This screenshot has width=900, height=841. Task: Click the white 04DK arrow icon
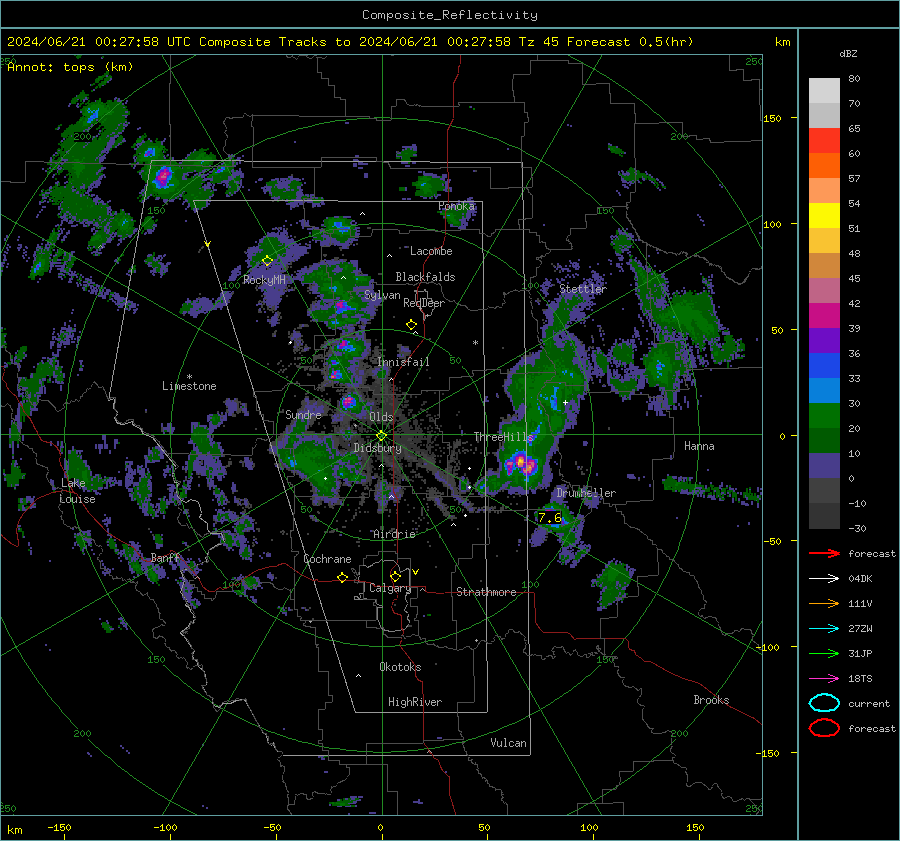pos(824,579)
